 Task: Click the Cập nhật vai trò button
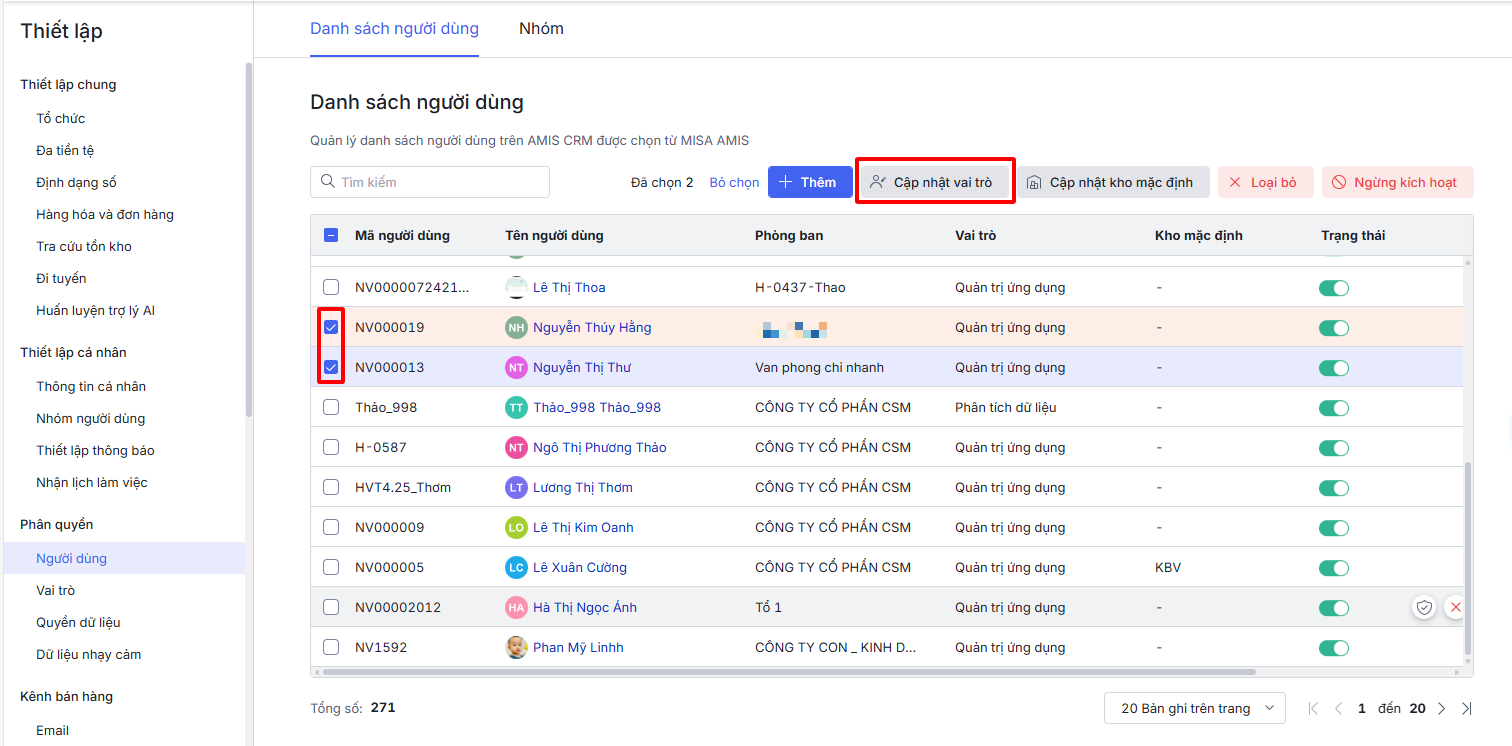[935, 182]
